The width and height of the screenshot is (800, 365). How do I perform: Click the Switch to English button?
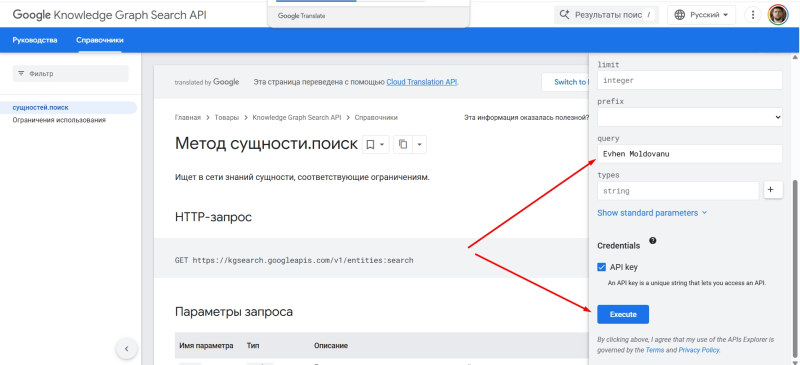565,82
